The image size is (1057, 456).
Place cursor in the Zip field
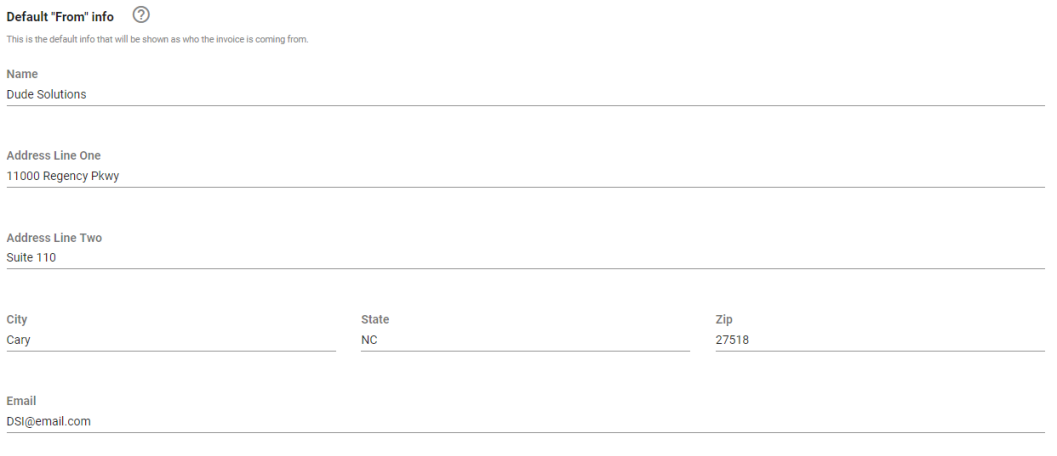880,341
